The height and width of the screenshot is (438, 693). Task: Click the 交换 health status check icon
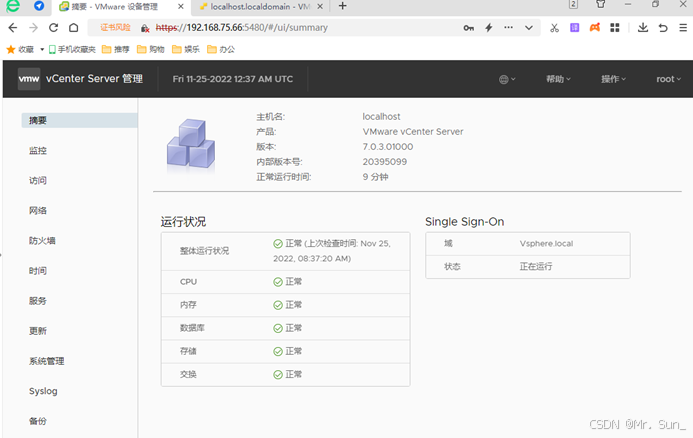pyautogui.click(x=278, y=375)
